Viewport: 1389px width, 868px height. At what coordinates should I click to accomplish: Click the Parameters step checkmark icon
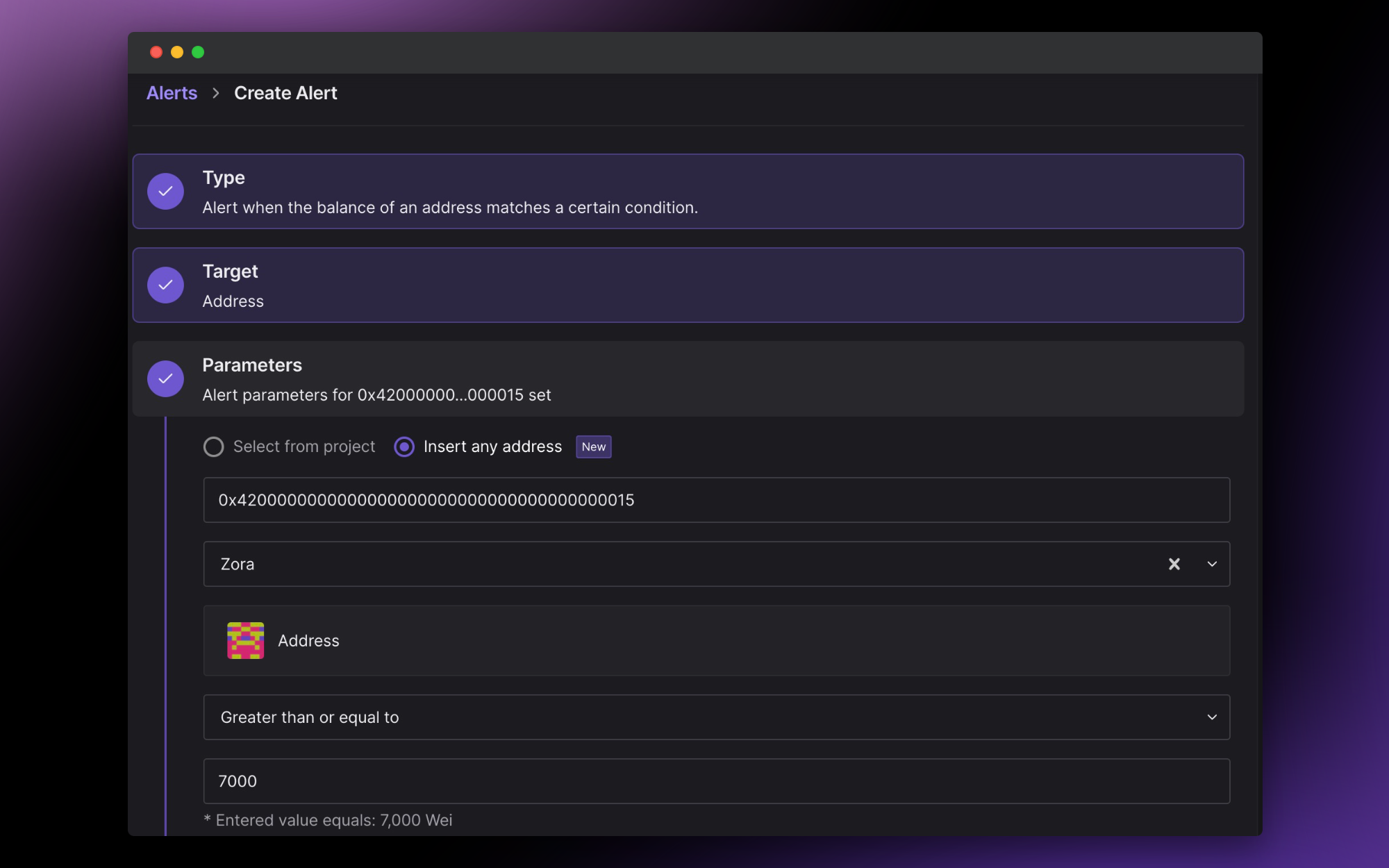(x=165, y=378)
